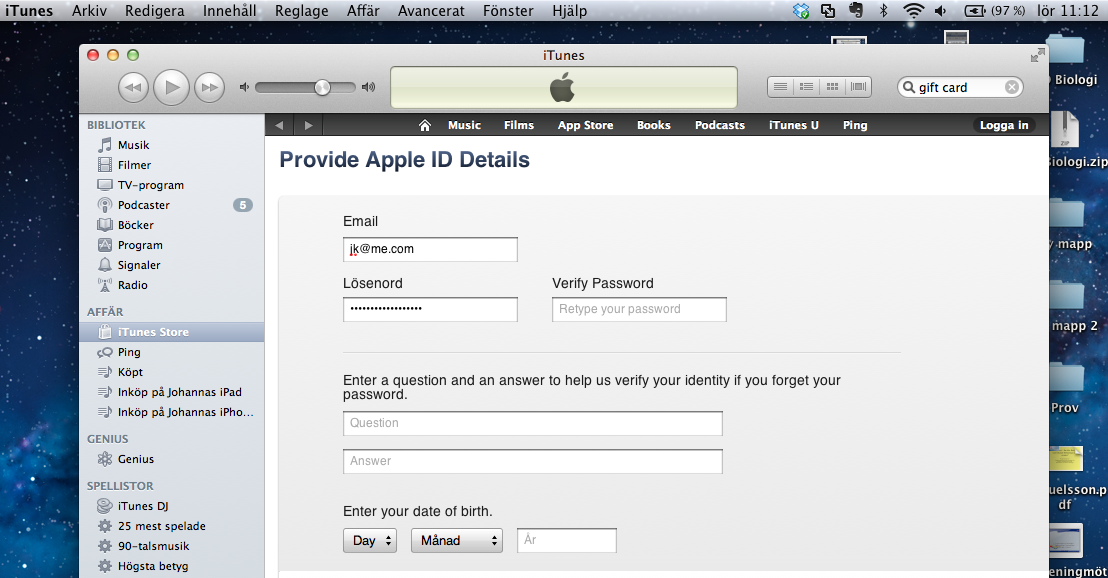
Task: Open the Innehåll menu
Action: [230, 11]
